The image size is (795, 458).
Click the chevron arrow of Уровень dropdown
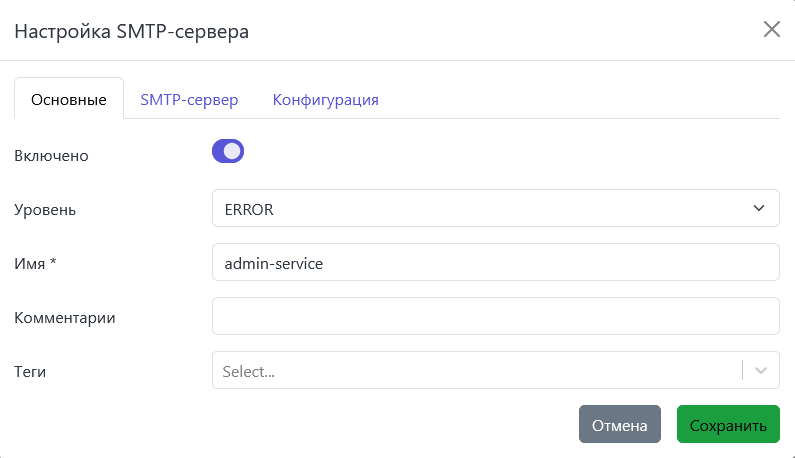758,209
